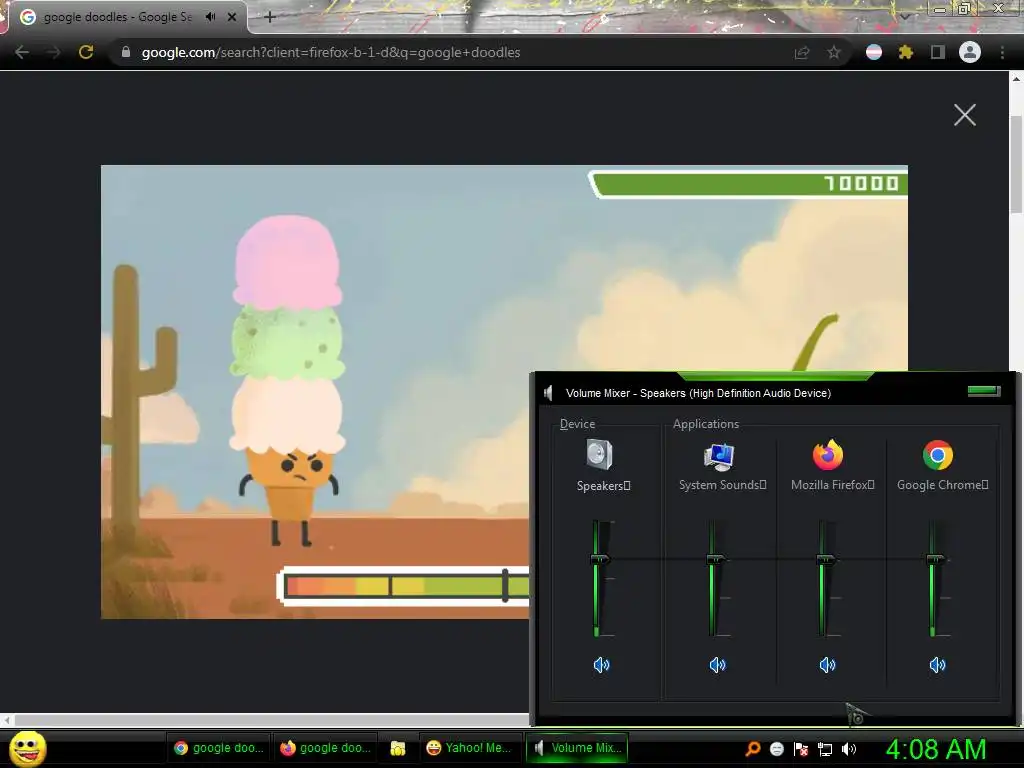Image resolution: width=1024 pixels, height=768 pixels.
Task: Adjust System Sounds volume slider handle
Action: pyautogui.click(x=716, y=559)
